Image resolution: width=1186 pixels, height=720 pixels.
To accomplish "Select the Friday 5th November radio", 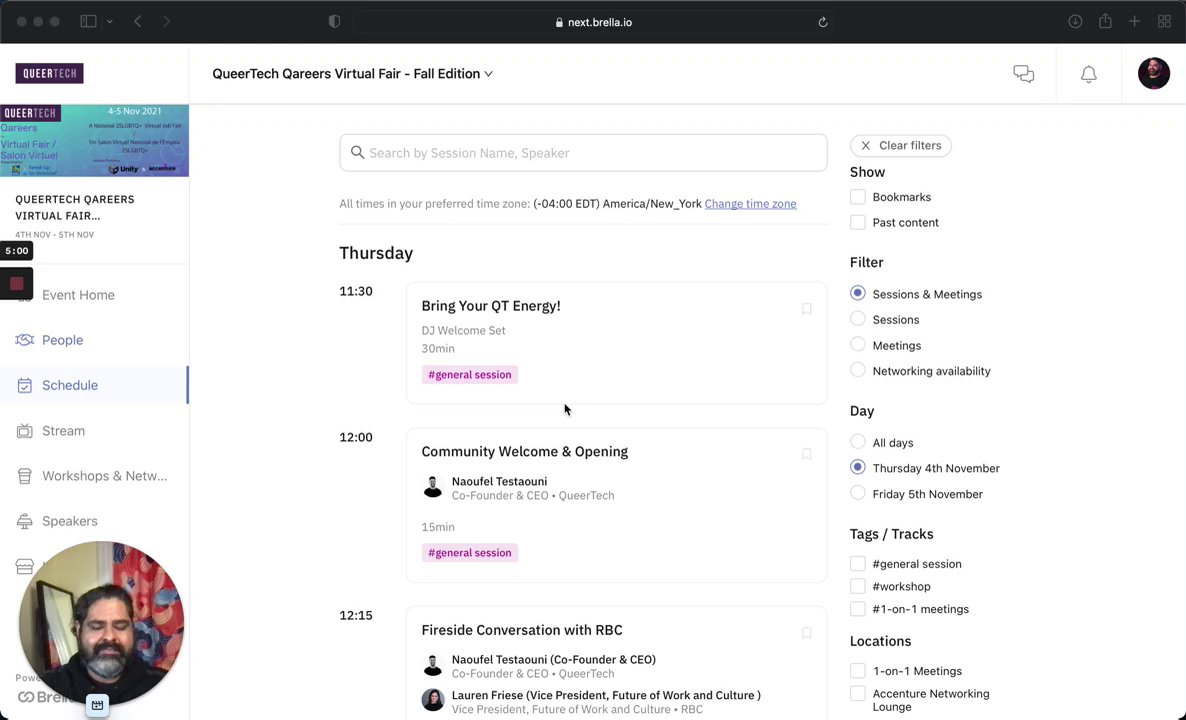I will [x=858, y=494].
